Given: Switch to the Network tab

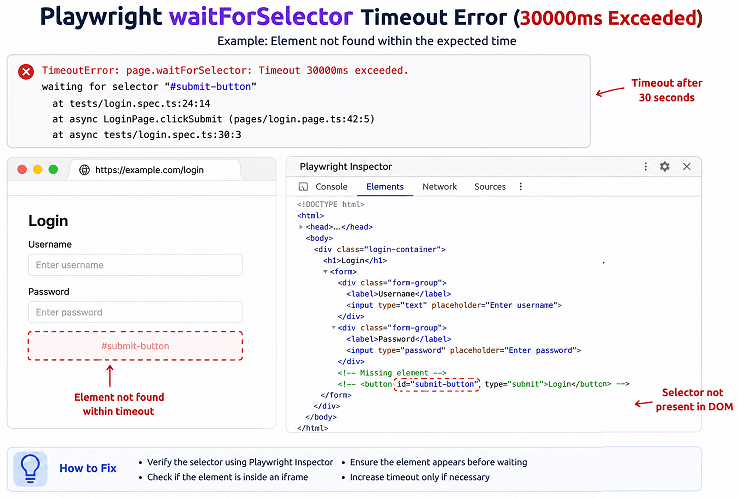Looking at the screenshot, I should pyautogui.click(x=440, y=187).
